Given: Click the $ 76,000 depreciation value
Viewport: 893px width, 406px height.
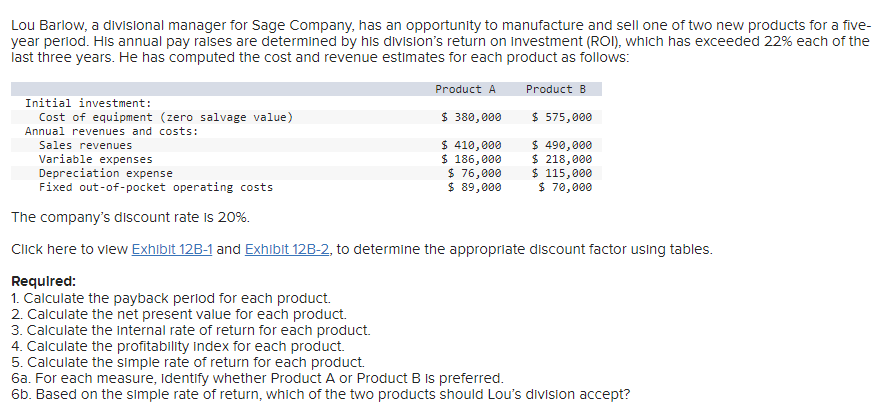Looking at the screenshot, I should (474, 173).
